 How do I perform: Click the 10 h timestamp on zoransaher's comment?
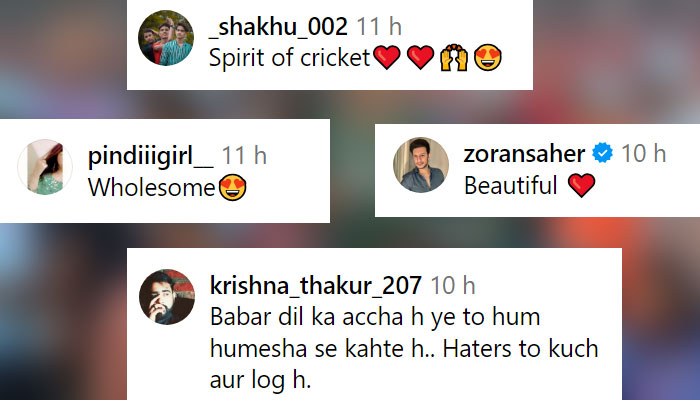tap(644, 154)
